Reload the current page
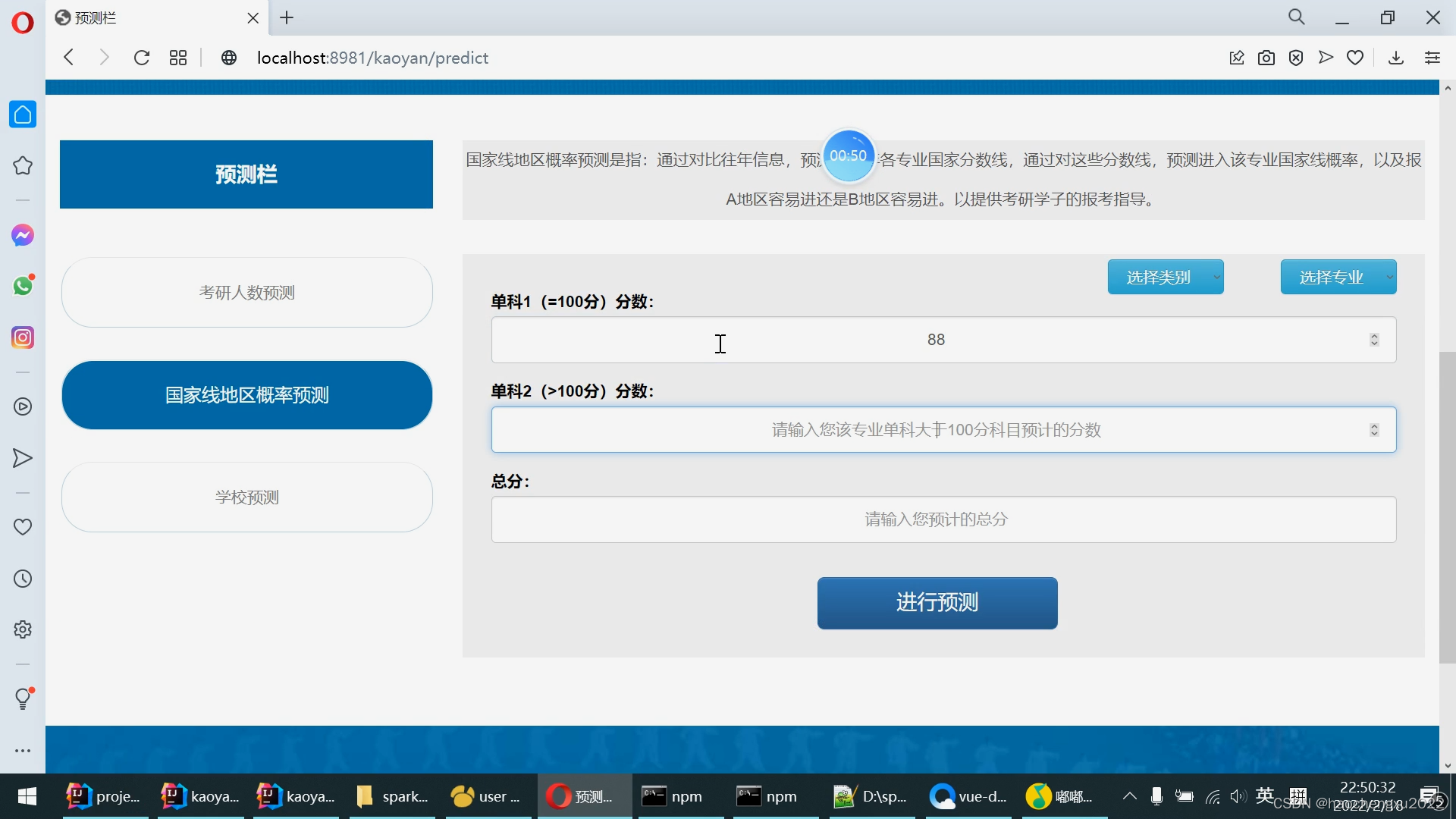Image resolution: width=1456 pixels, height=819 pixels. [x=141, y=58]
